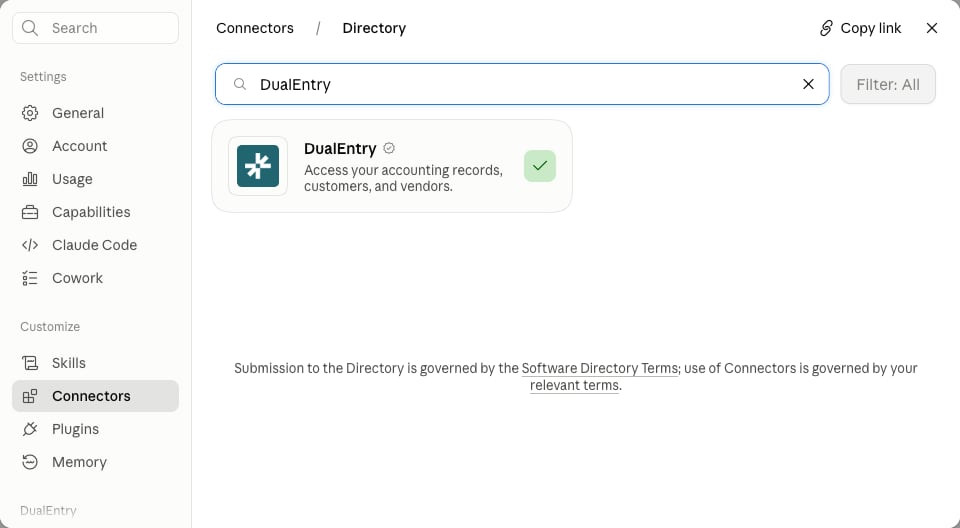Select the Connectors sidebar item

[96, 396]
